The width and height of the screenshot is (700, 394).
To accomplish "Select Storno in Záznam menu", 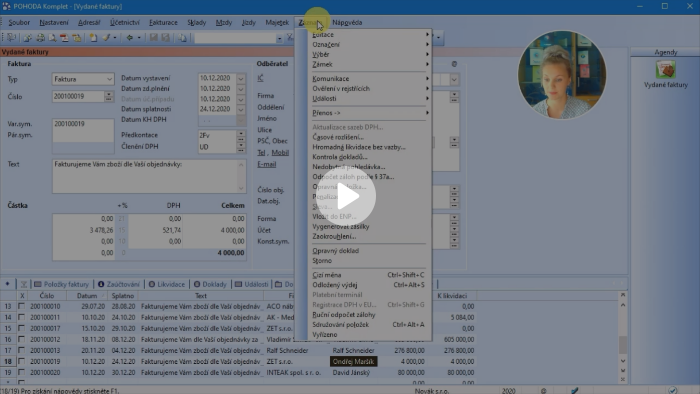I will (322, 261).
